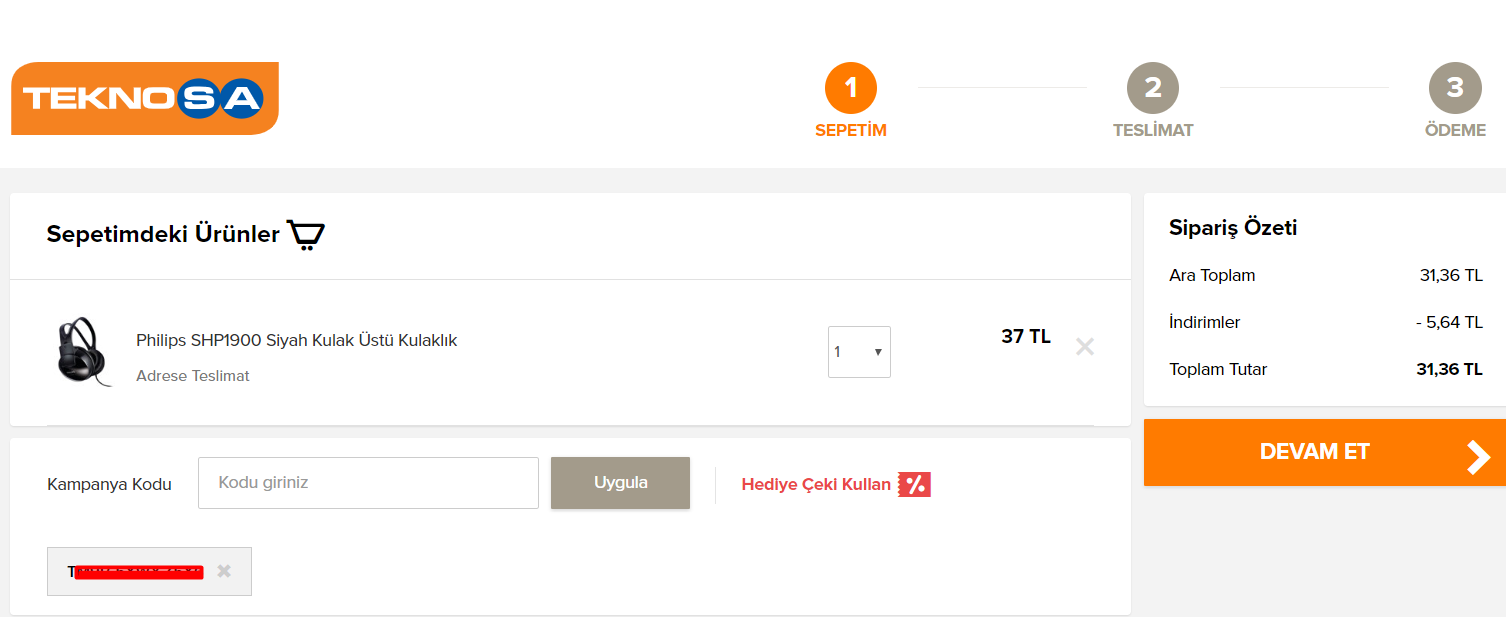Click the shopping cart icon beside Sepetimdeki Ürünler
This screenshot has width=1506, height=617.
point(306,235)
